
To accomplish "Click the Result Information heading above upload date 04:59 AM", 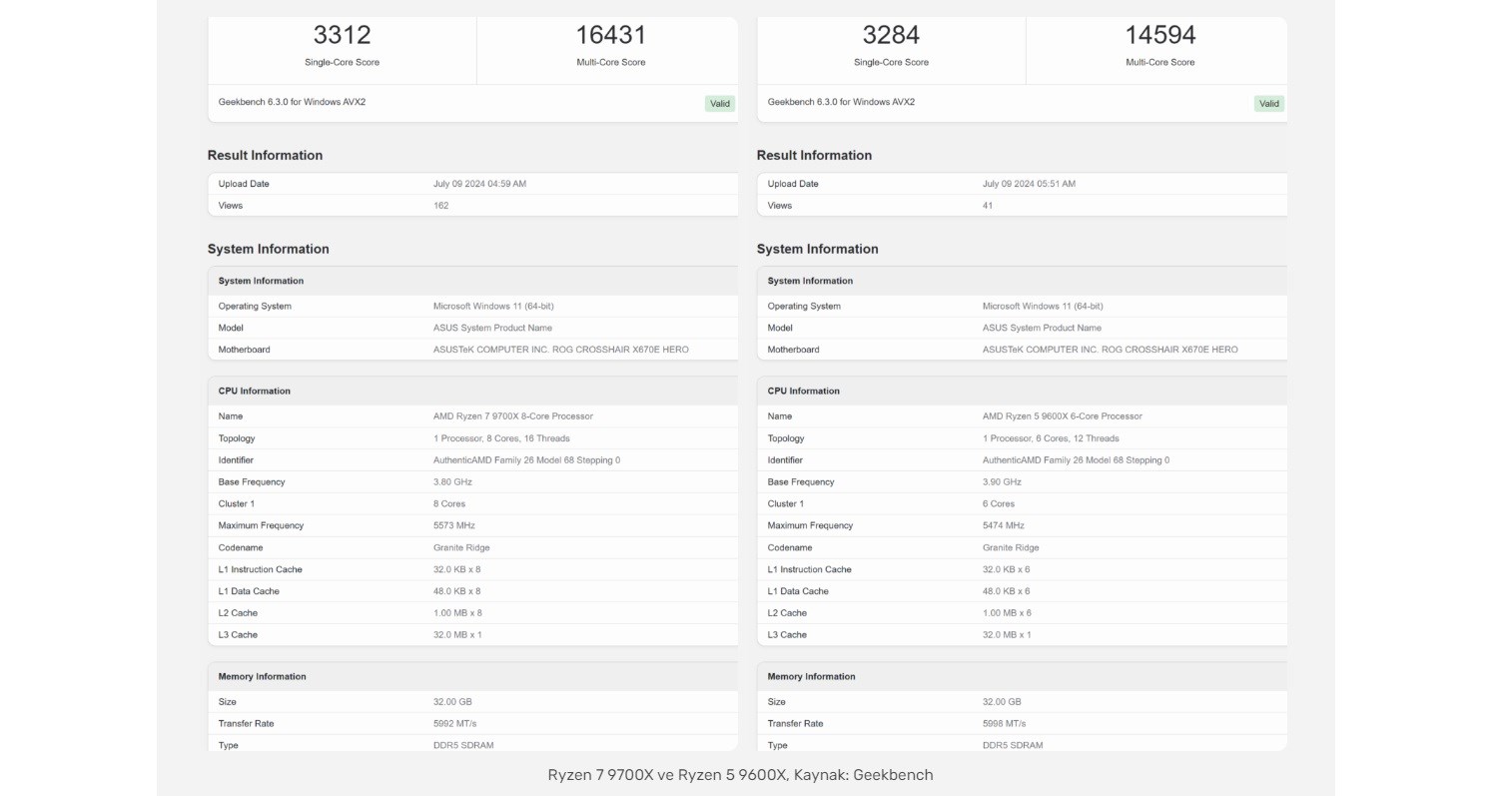I will tap(265, 156).
